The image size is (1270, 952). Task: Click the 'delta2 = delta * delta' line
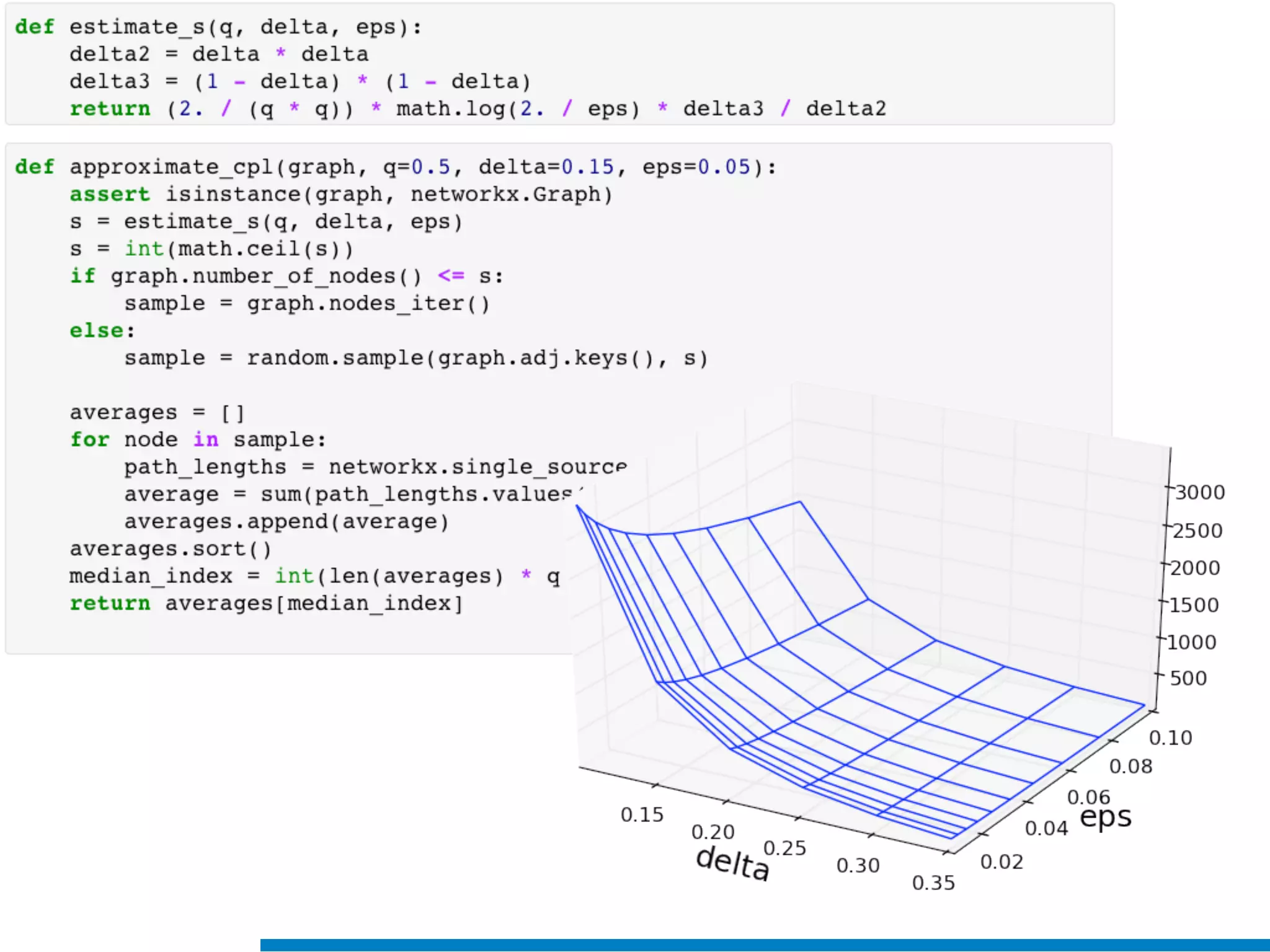pyautogui.click(x=219, y=55)
